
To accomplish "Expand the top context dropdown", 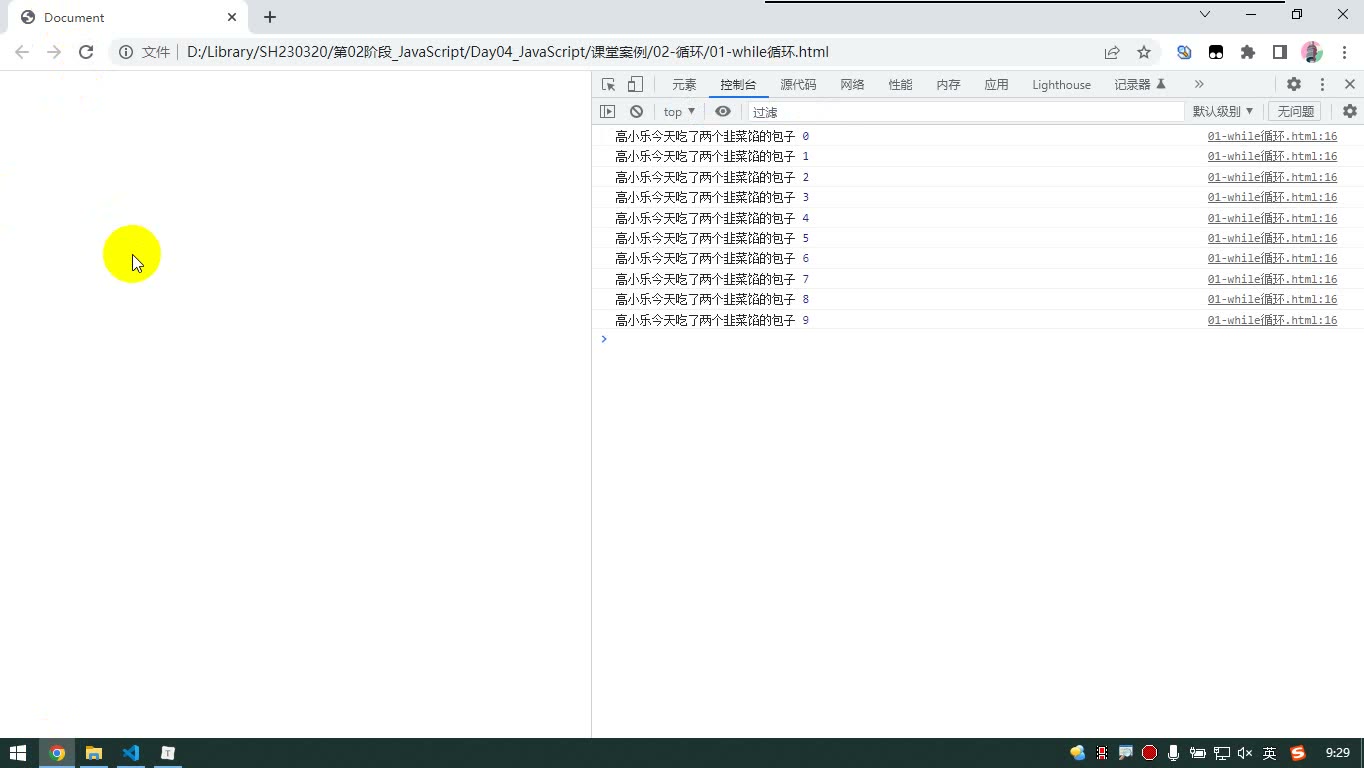I will pos(679,112).
